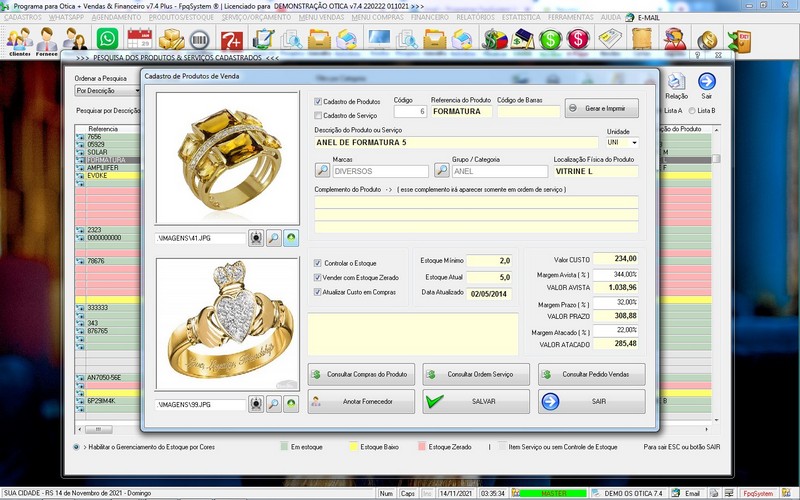The width and height of the screenshot is (800, 500).
Task: Click the Estoque Atual field 5,0
Action: (489, 277)
